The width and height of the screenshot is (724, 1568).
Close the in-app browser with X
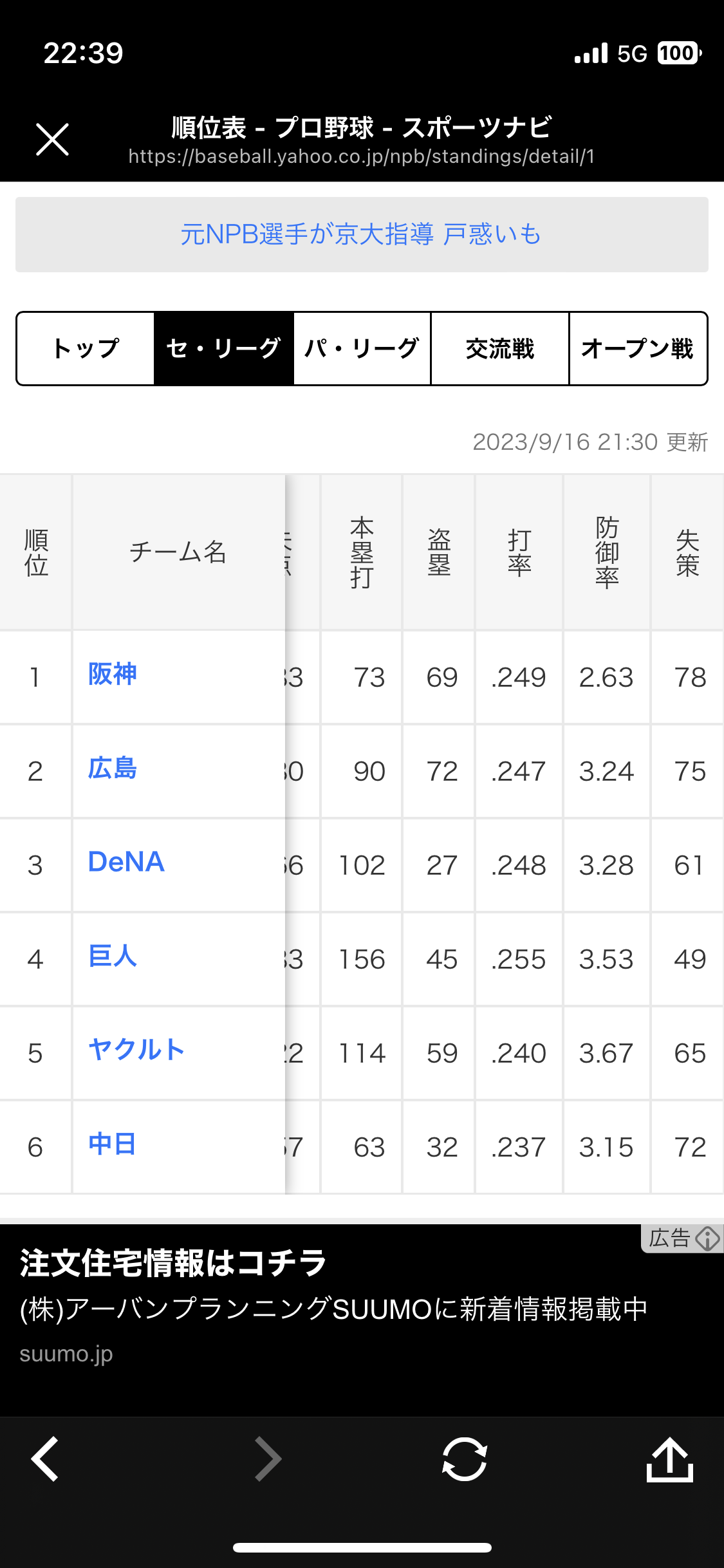[52, 139]
